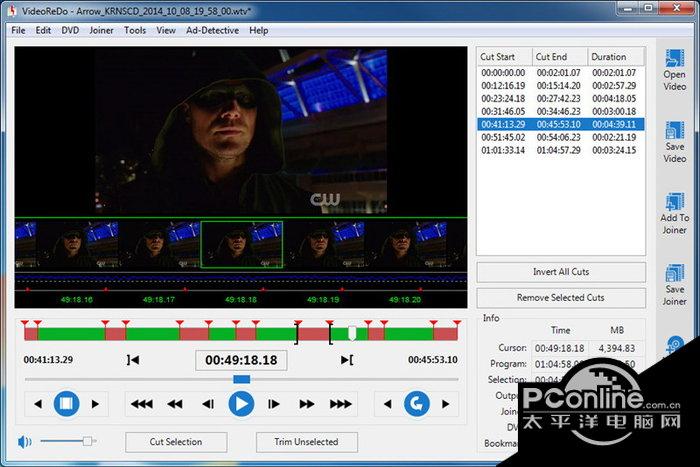
Task: Click the blue seek slider handle
Action: coord(242,379)
